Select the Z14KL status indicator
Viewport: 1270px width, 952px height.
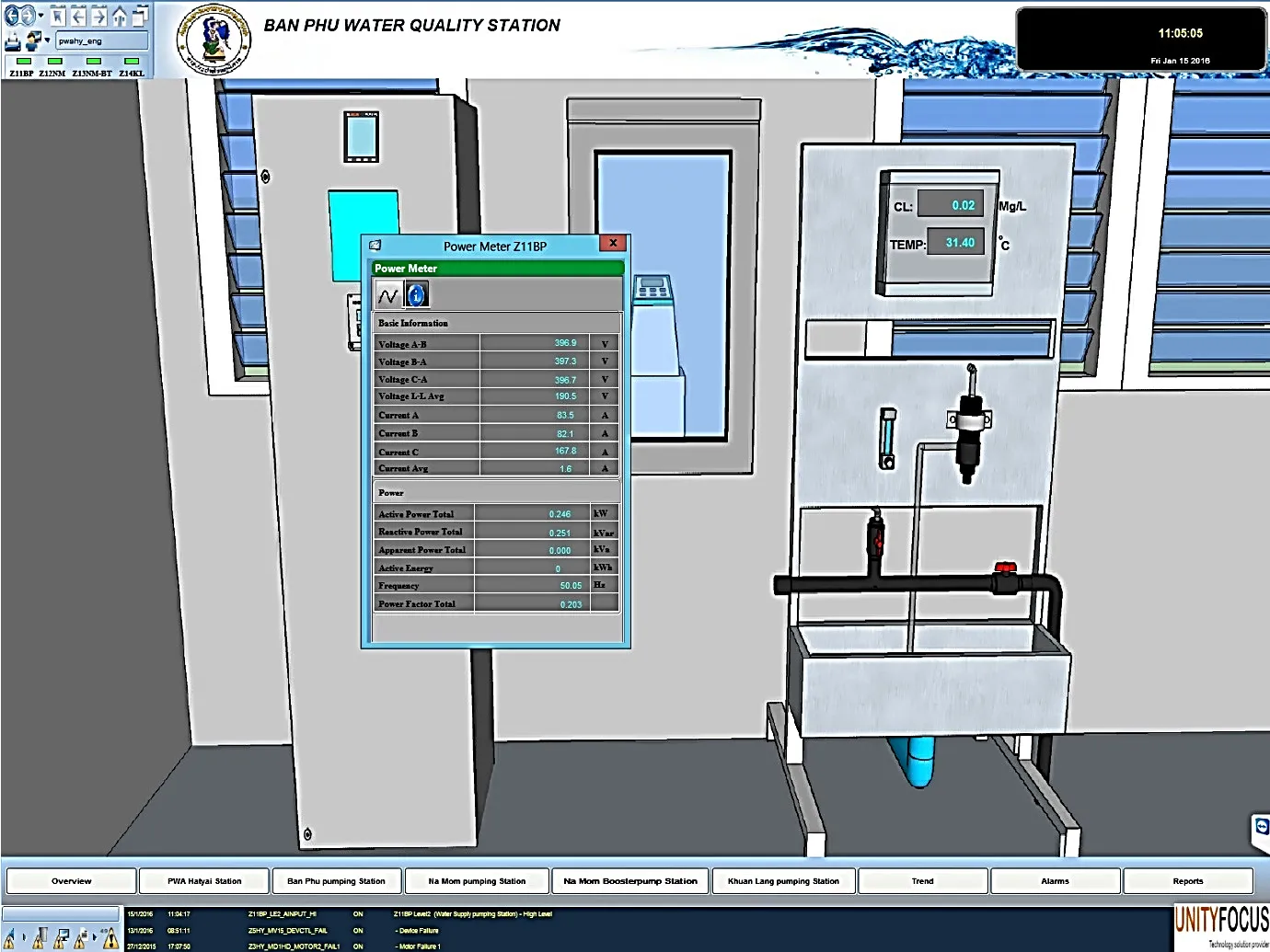(x=132, y=62)
